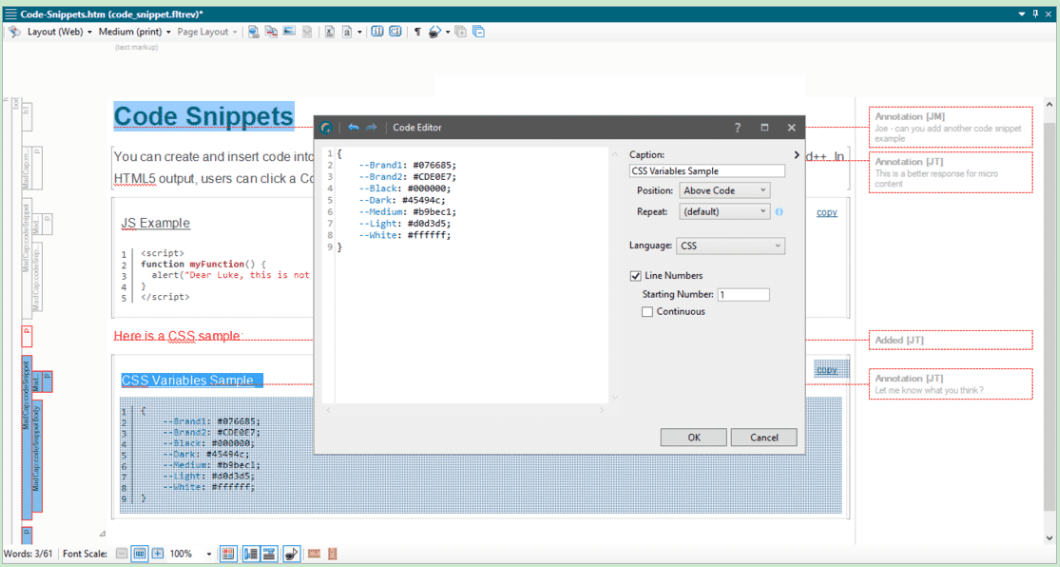The height and width of the screenshot is (567, 1060).
Task: Toggle the paragraph mark (pilcrow) icon
Action: pyautogui.click(x=417, y=32)
